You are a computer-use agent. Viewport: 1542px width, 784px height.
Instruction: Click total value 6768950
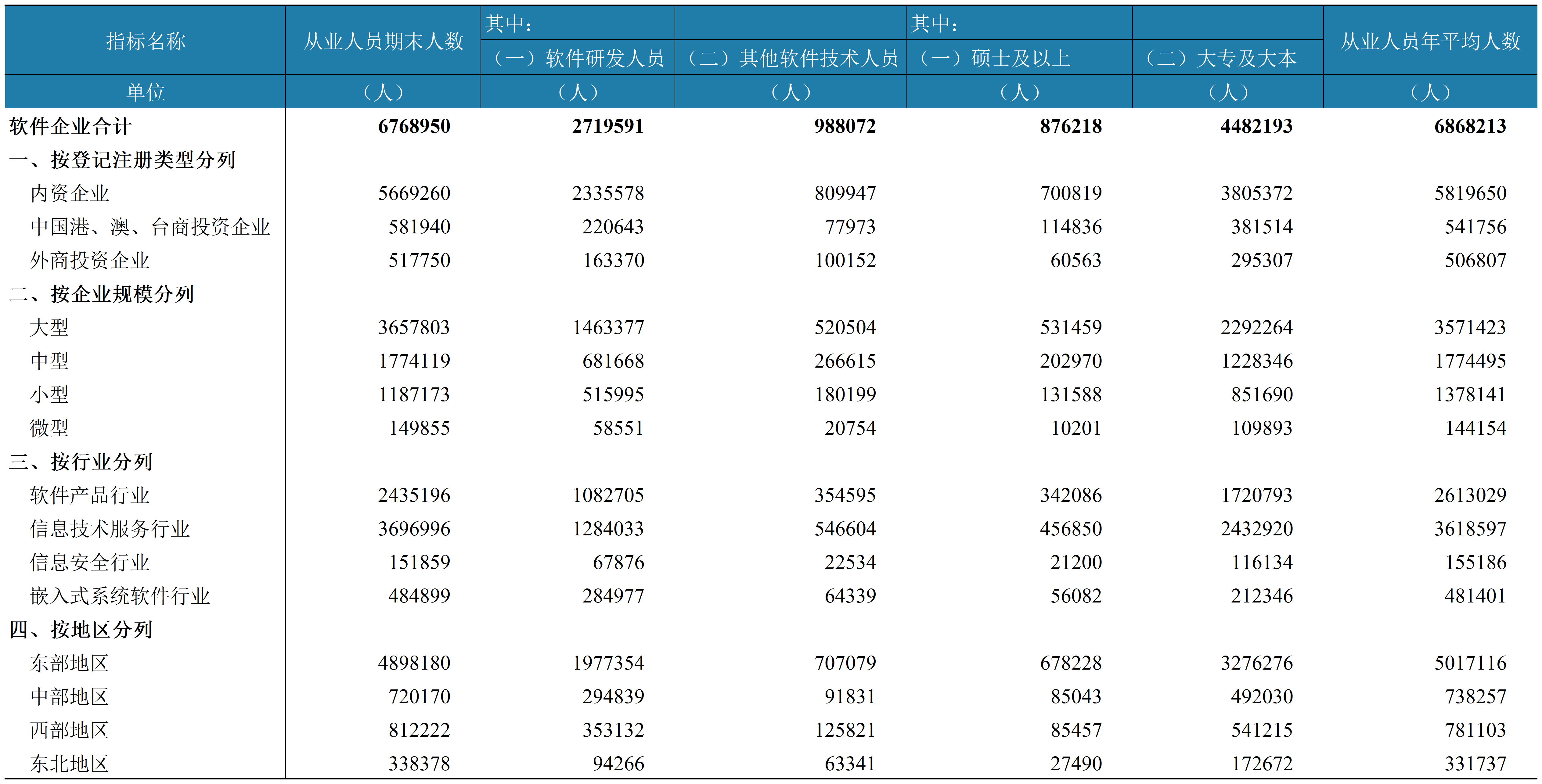(414, 126)
